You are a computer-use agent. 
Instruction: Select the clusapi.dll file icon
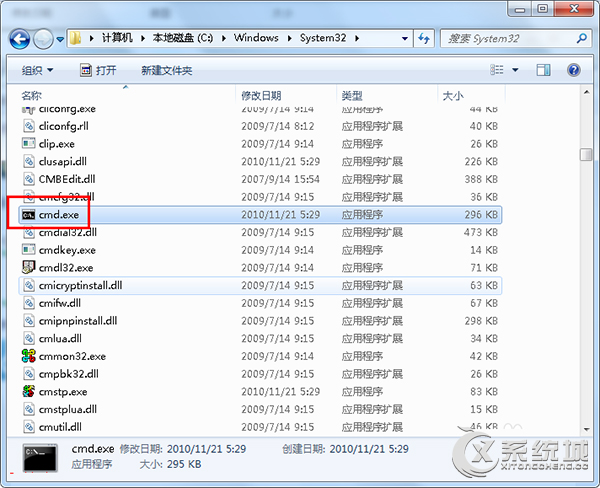pos(29,161)
